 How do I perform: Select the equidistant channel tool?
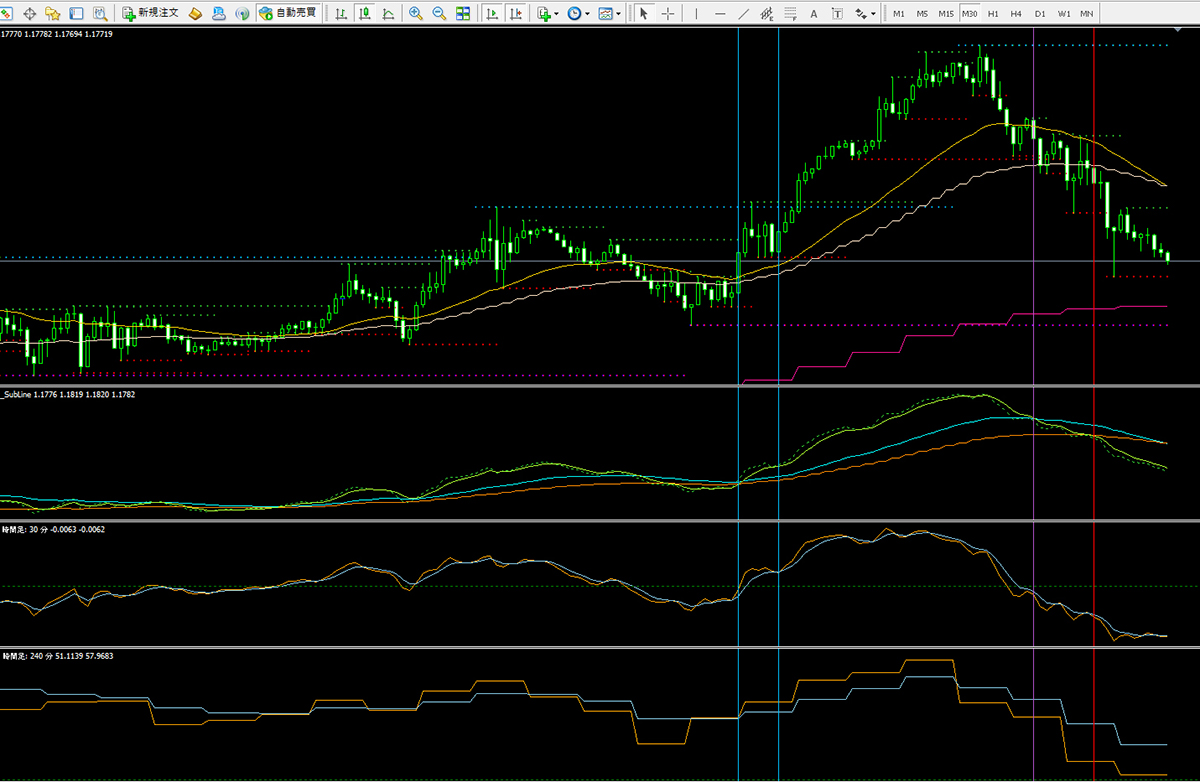pos(767,14)
